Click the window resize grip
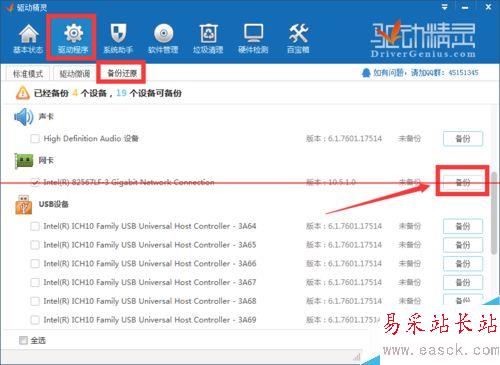 pyautogui.click(x=357, y=357)
